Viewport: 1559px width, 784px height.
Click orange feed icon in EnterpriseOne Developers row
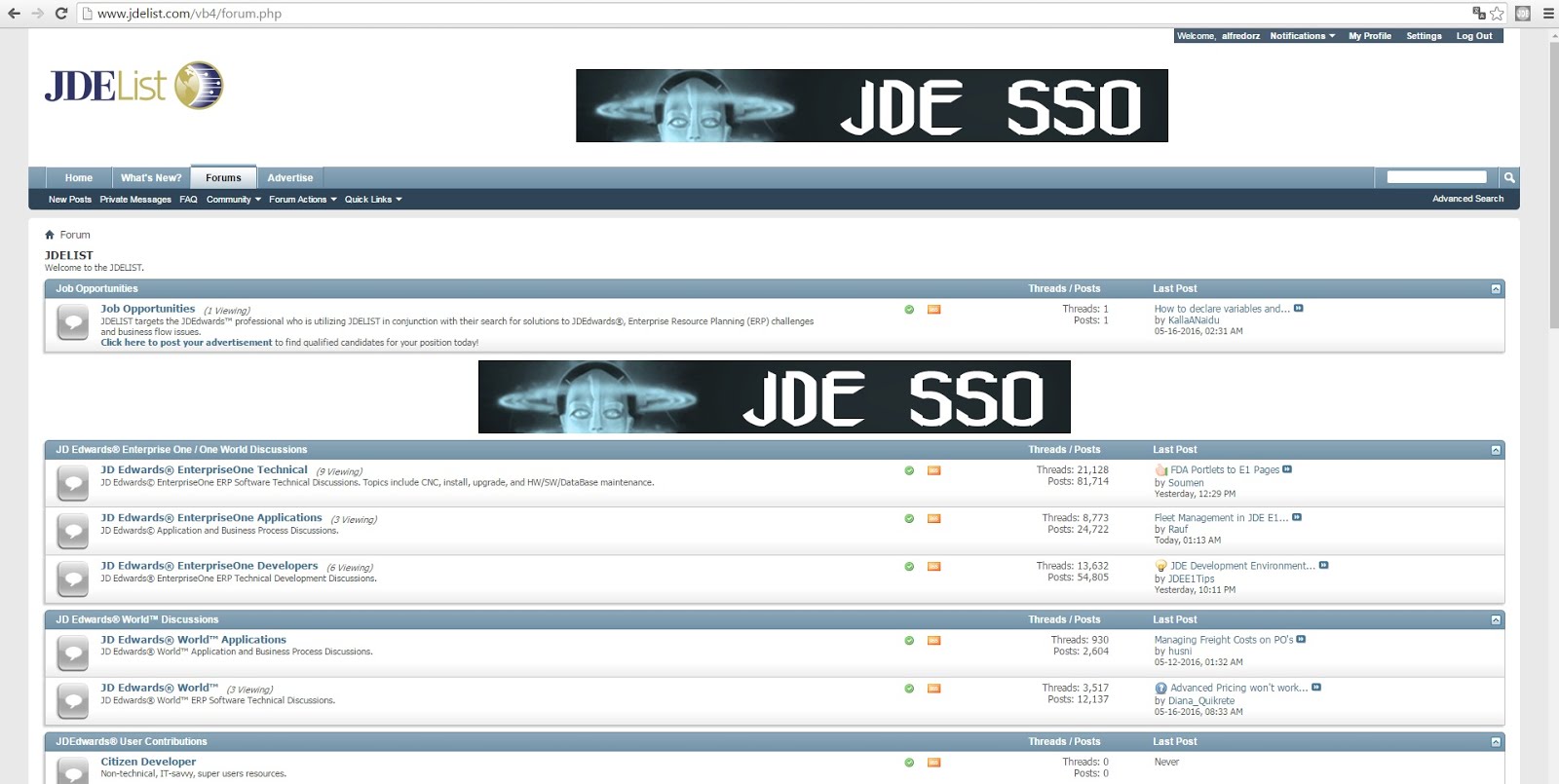click(933, 567)
